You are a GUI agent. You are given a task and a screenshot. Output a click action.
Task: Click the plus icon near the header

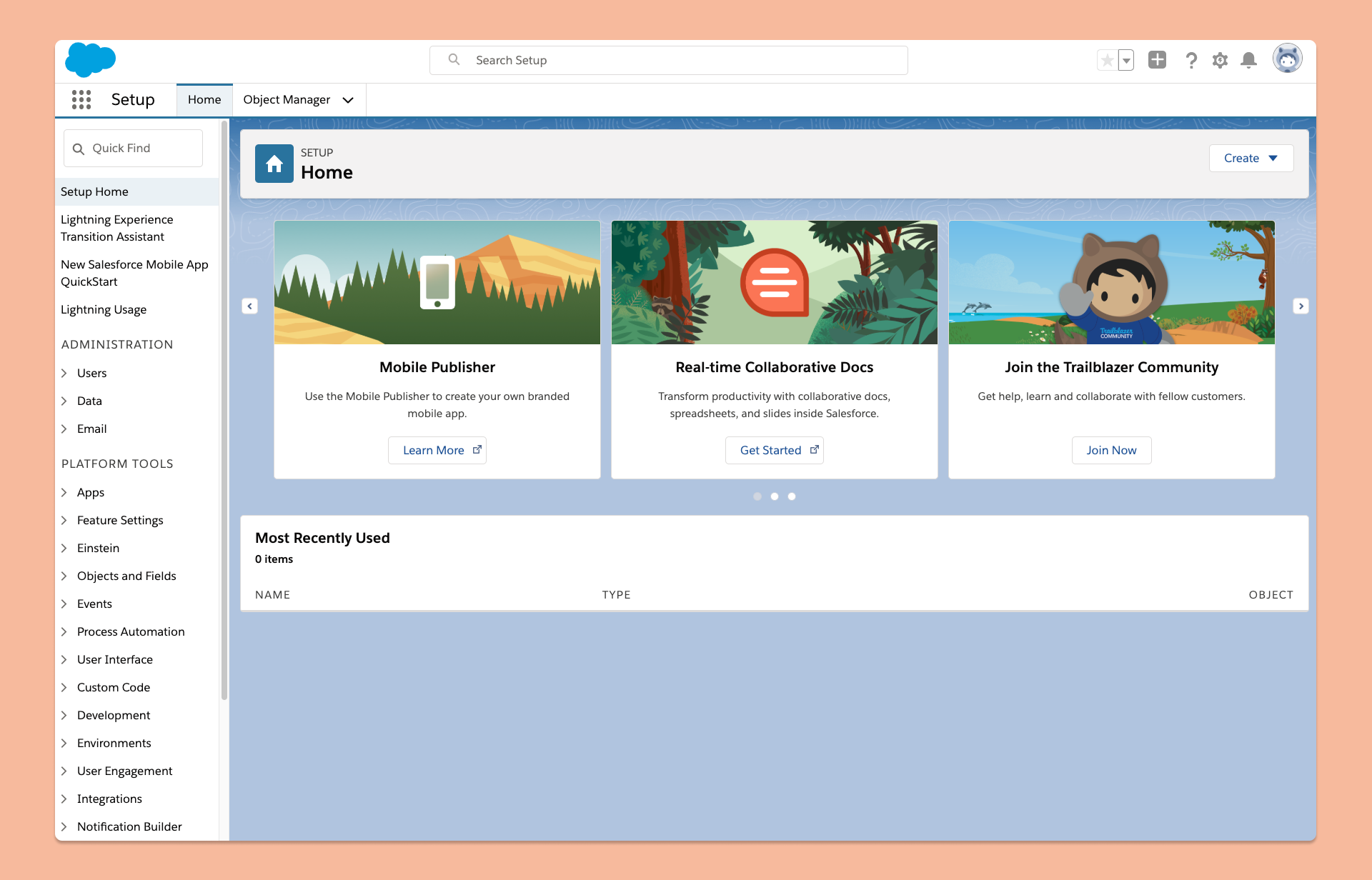pyautogui.click(x=1158, y=60)
